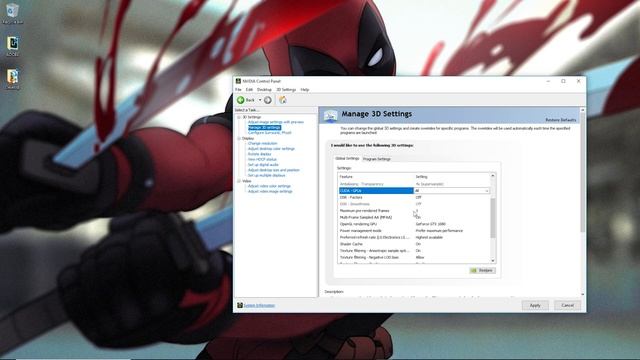
Task: Select Texture filtering - Negative LOD bias row
Action: [x=414, y=258]
